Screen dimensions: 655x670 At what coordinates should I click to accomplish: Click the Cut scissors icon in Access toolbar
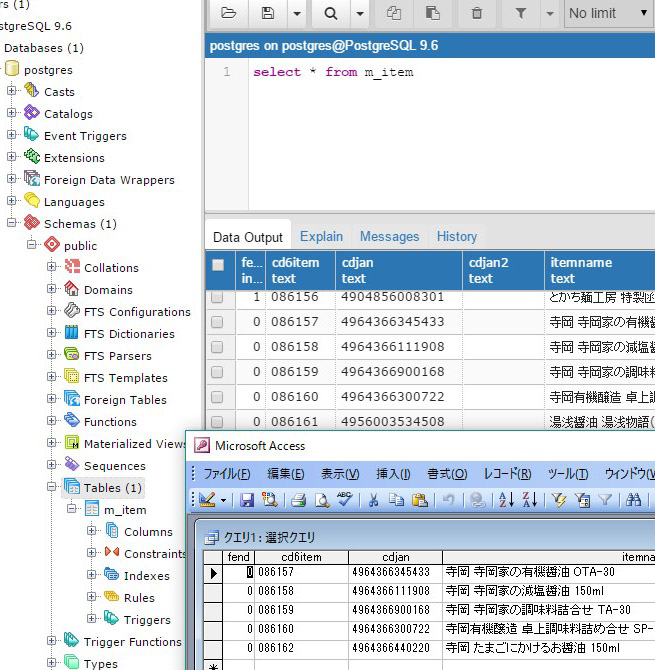click(x=373, y=500)
